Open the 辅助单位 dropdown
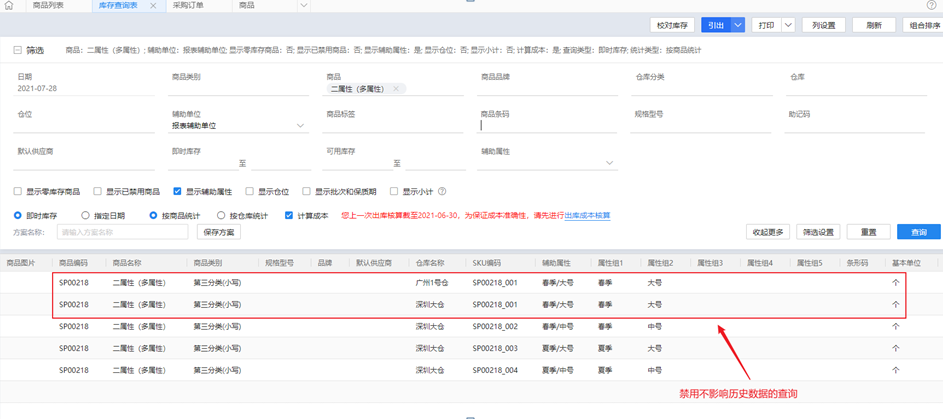Image resolution: width=943 pixels, height=419 pixels. (x=300, y=126)
